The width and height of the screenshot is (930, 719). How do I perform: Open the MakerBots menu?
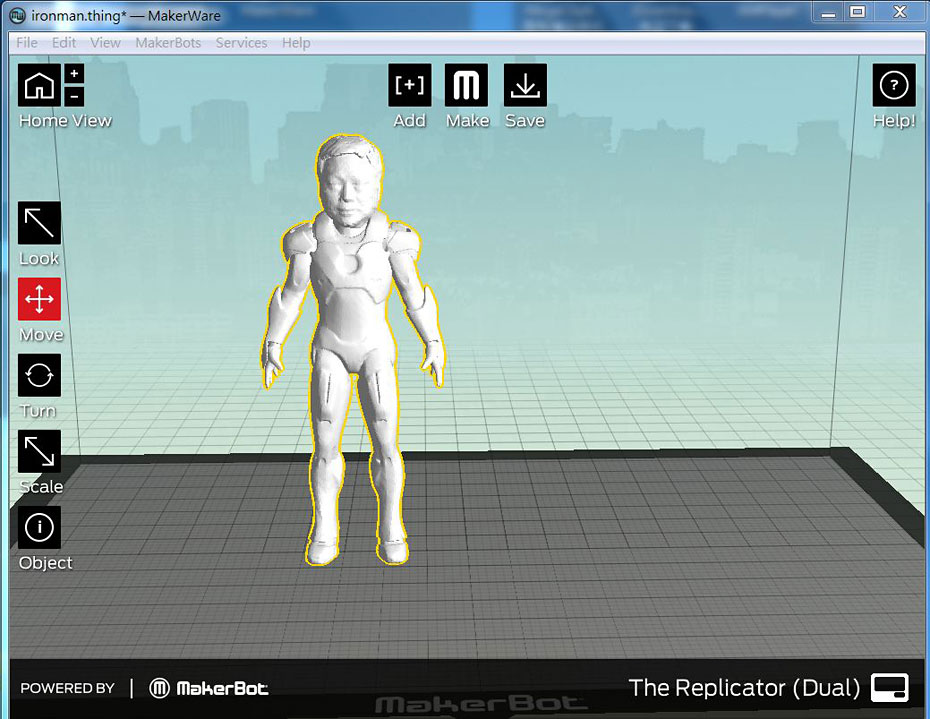[168, 43]
